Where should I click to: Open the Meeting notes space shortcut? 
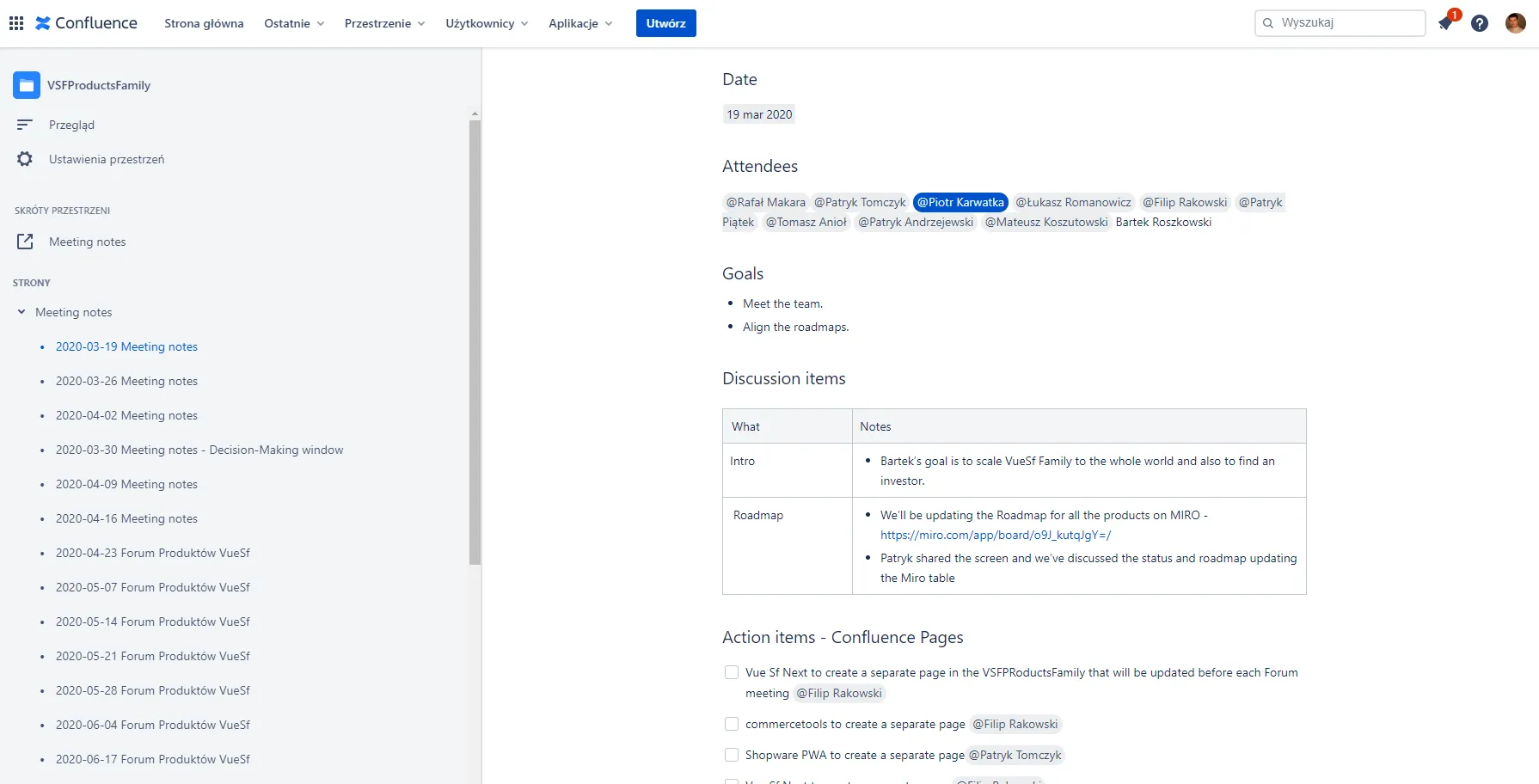[87, 242]
